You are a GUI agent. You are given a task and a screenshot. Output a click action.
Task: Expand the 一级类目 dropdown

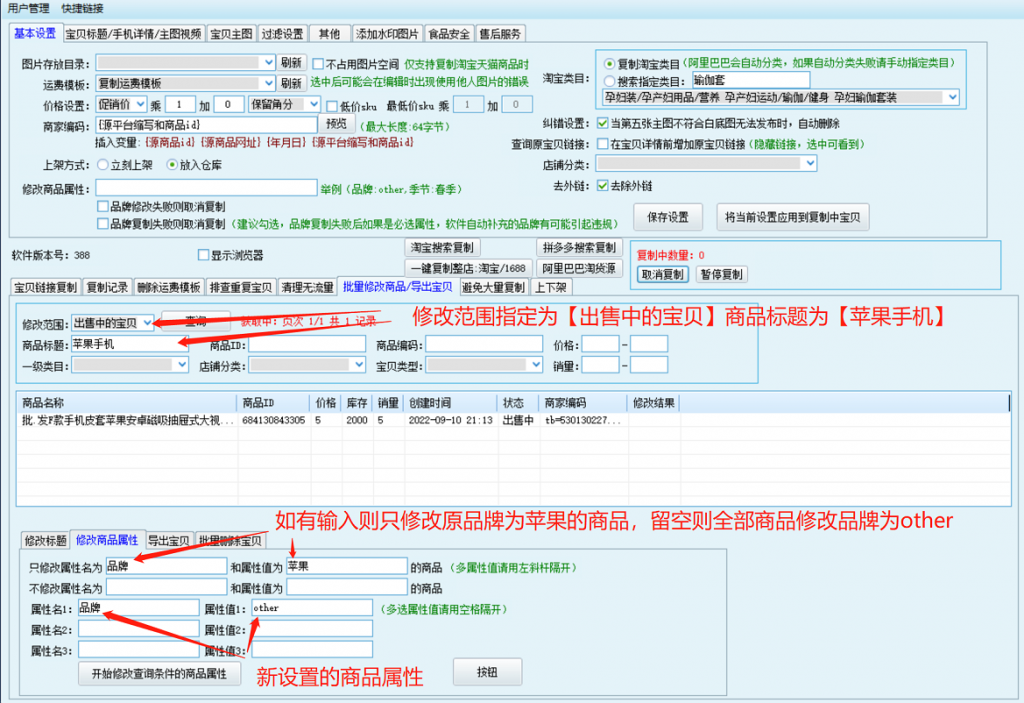point(182,365)
